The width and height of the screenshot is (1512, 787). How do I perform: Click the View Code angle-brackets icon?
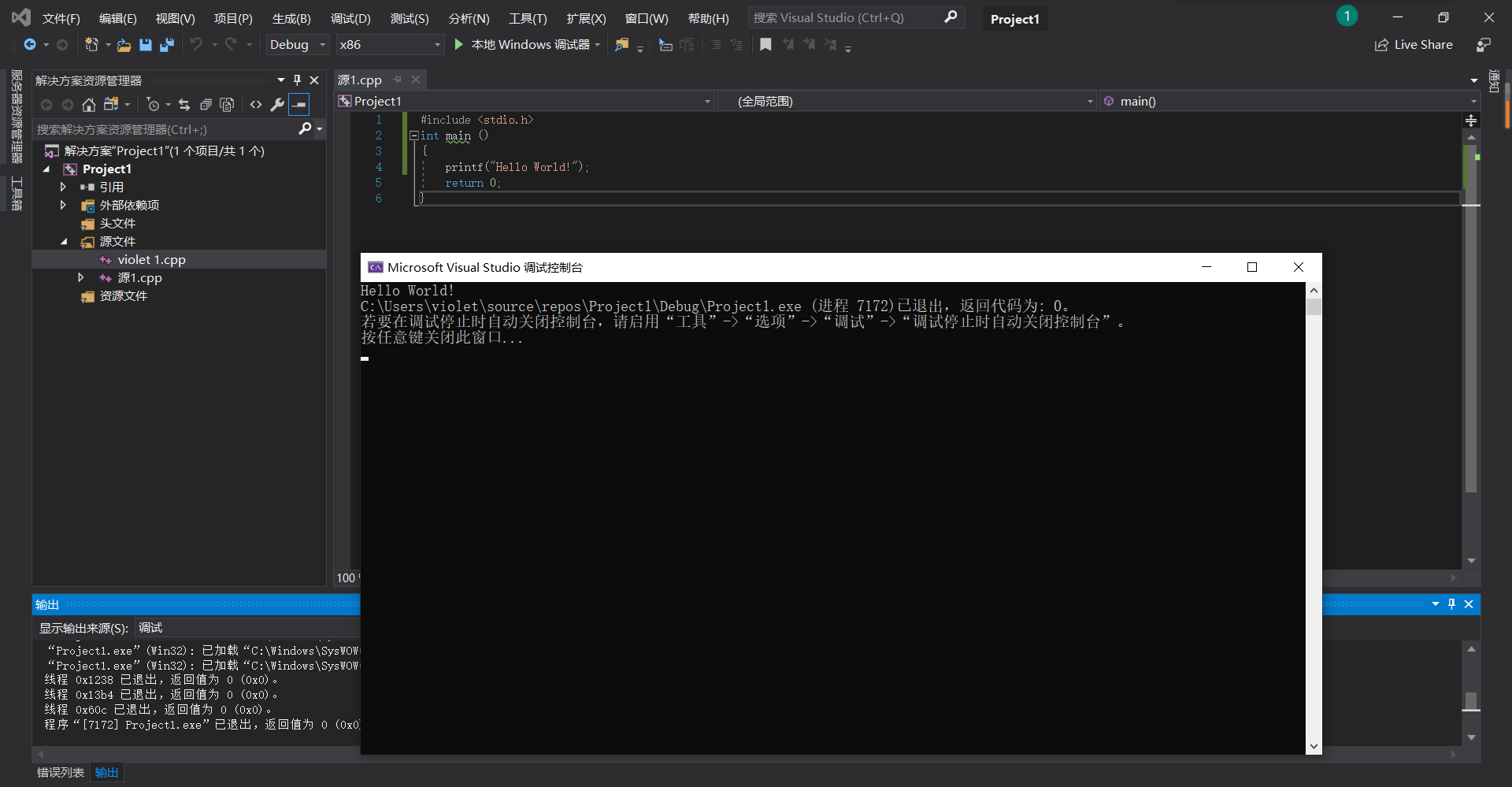coord(256,105)
